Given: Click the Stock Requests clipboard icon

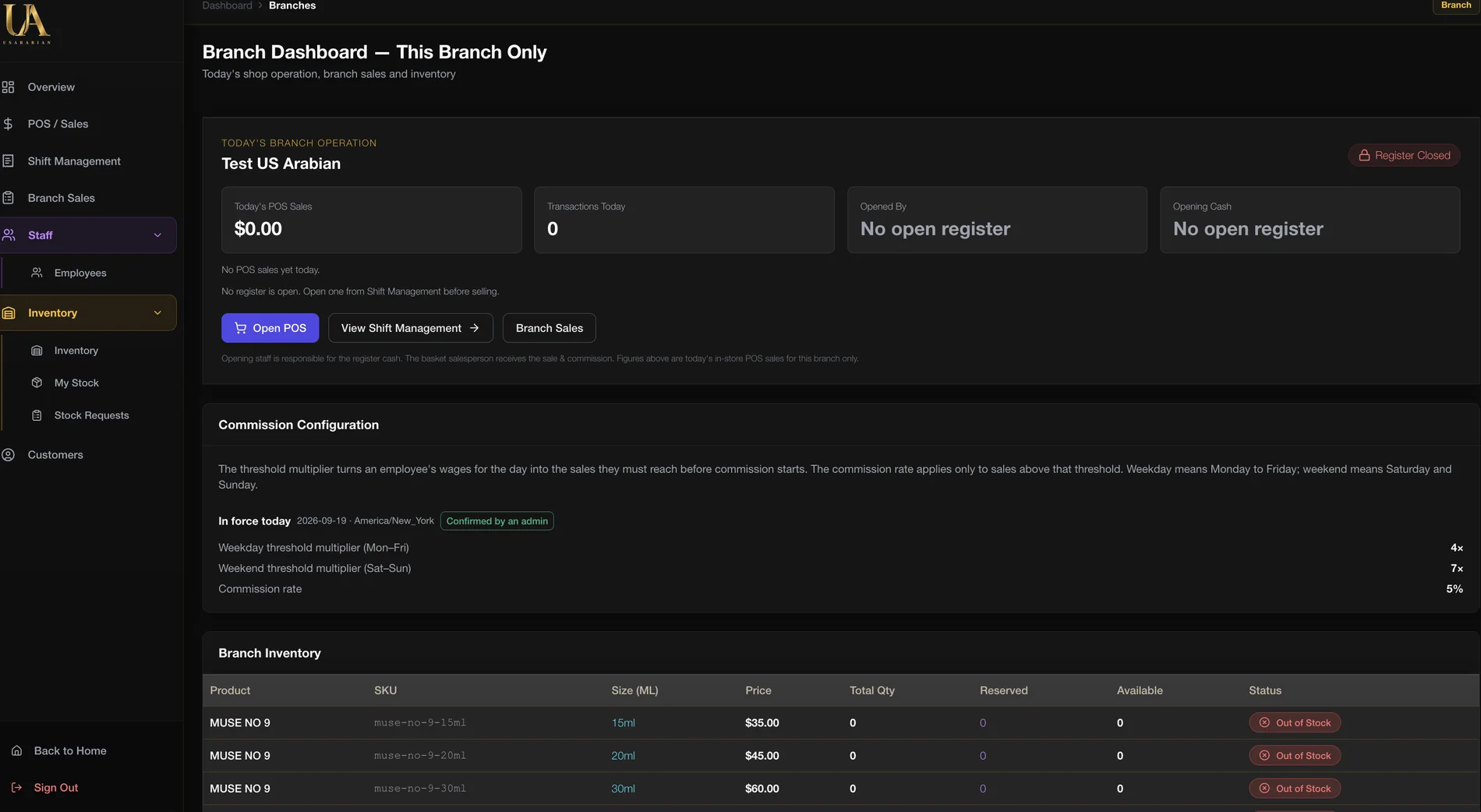Looking at the screenshot, I should pos(37,415).
